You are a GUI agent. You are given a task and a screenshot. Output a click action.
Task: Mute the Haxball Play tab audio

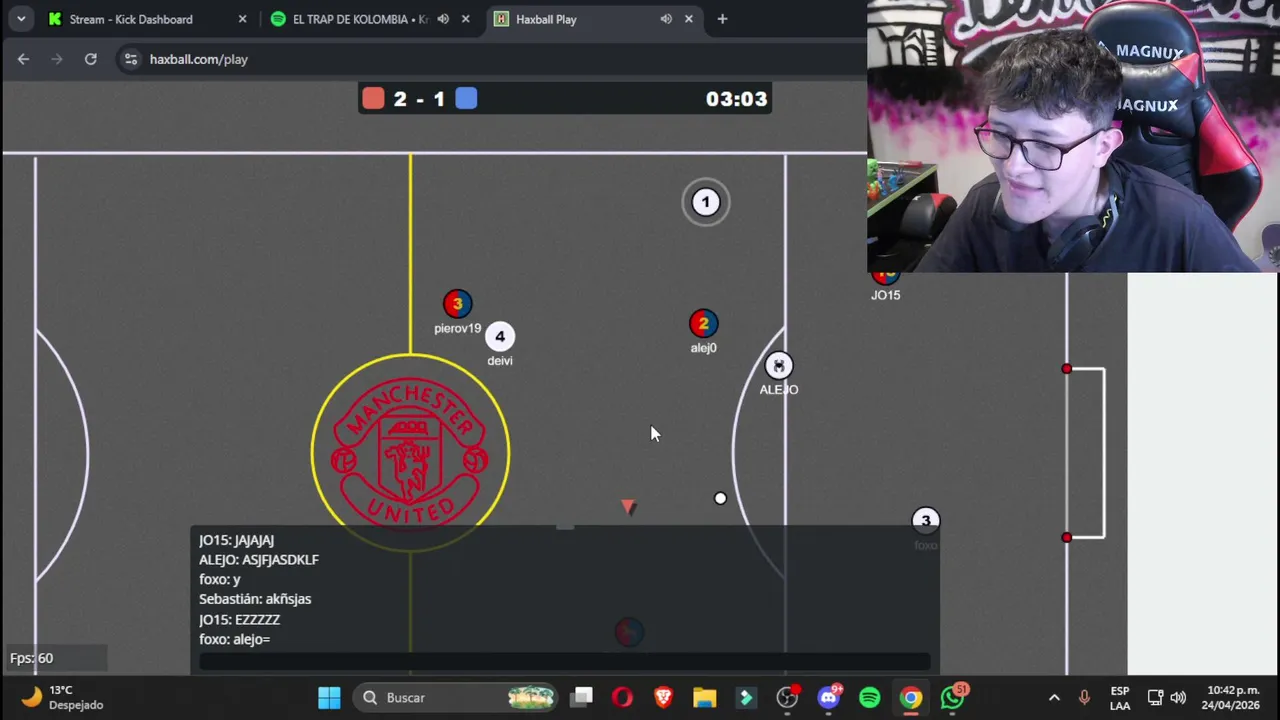666,19
